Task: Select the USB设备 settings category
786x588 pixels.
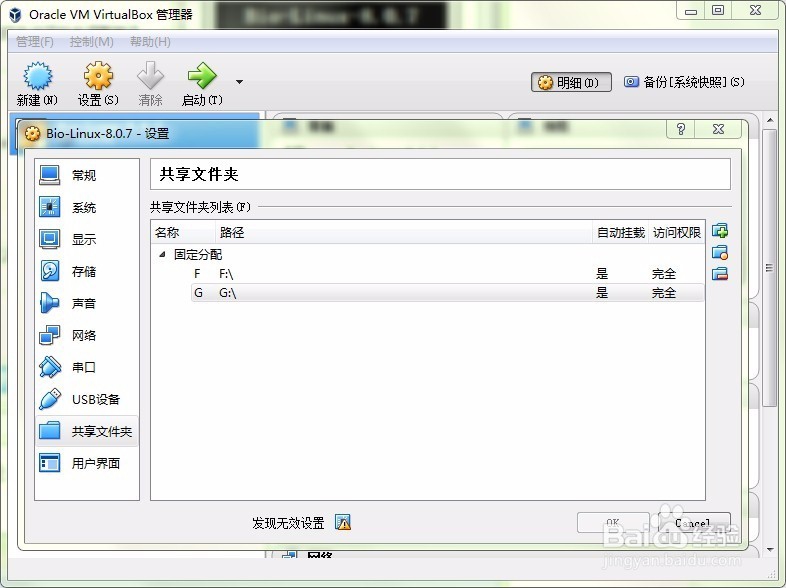Action: [87, 400]
